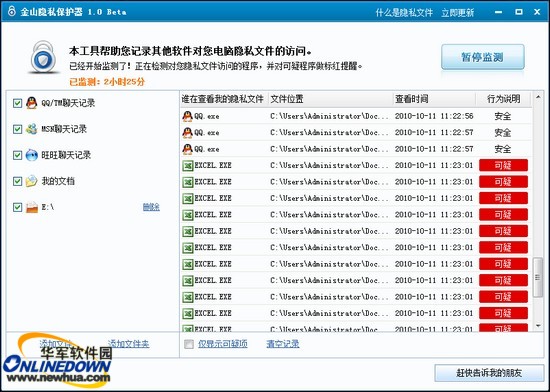Click the 添加文件夹 link

pos(128,344)
